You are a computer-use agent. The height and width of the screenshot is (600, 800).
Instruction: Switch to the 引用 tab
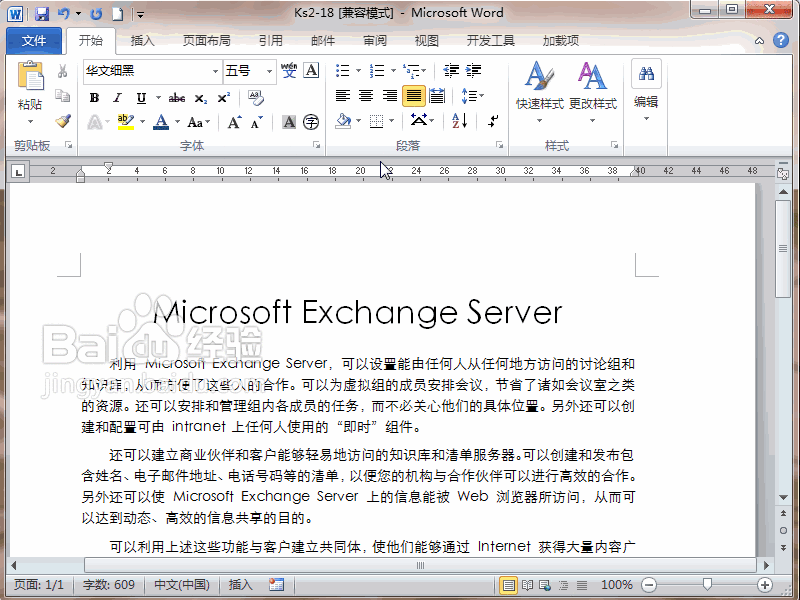coord(270,41)
